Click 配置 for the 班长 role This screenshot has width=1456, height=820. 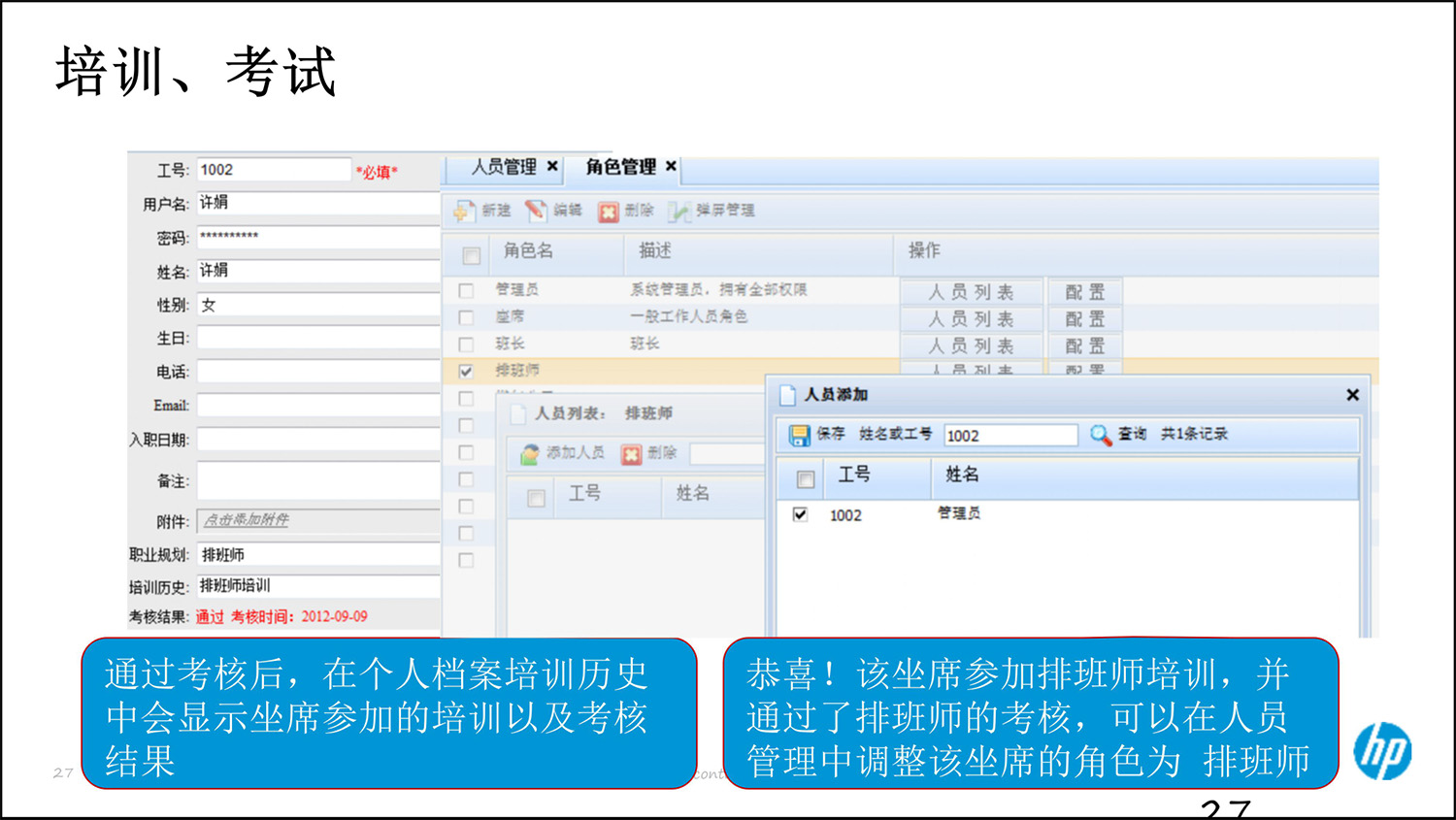click(x=1084, y=345)
